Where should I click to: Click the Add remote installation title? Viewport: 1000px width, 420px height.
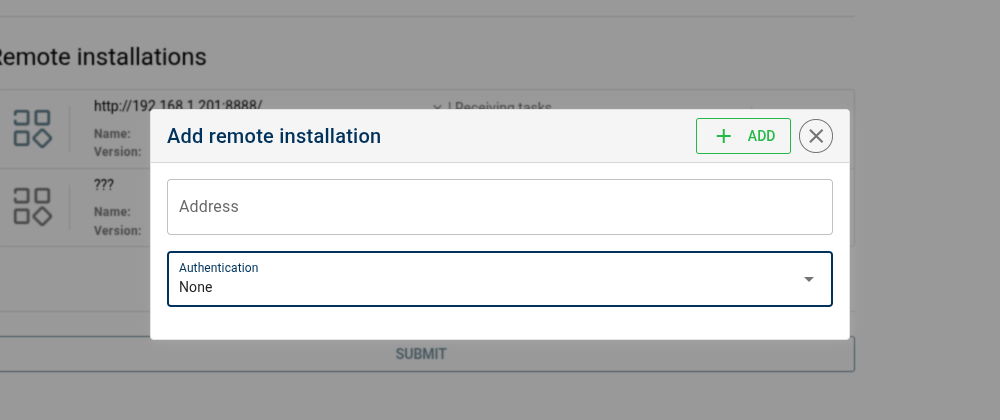pos(274,136)
